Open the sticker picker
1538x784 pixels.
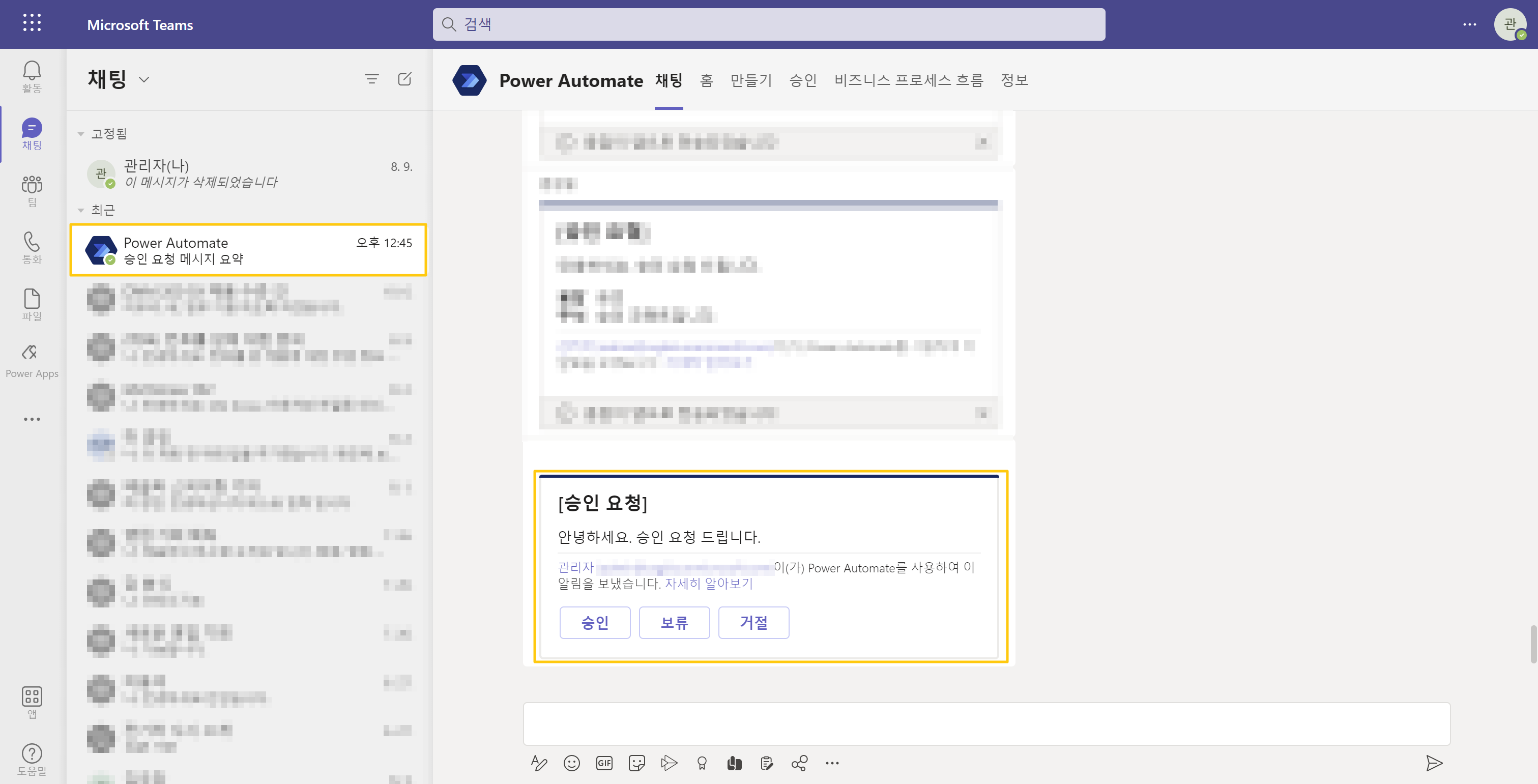click(636, 763)
